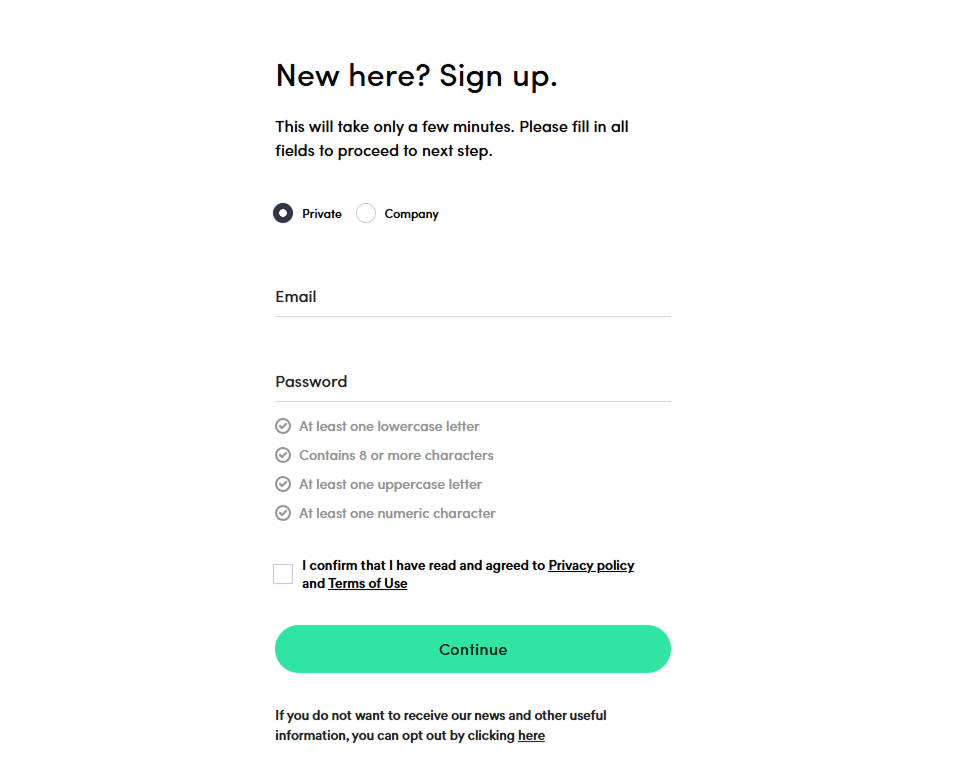Click the uppercase letter requirement check icon
Screen dimensions: 979x783
[283, 485]
